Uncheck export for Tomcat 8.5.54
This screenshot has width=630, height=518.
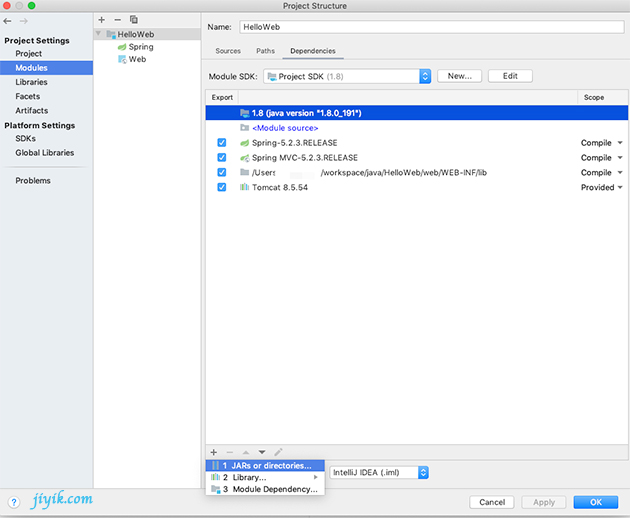(222, 187)
